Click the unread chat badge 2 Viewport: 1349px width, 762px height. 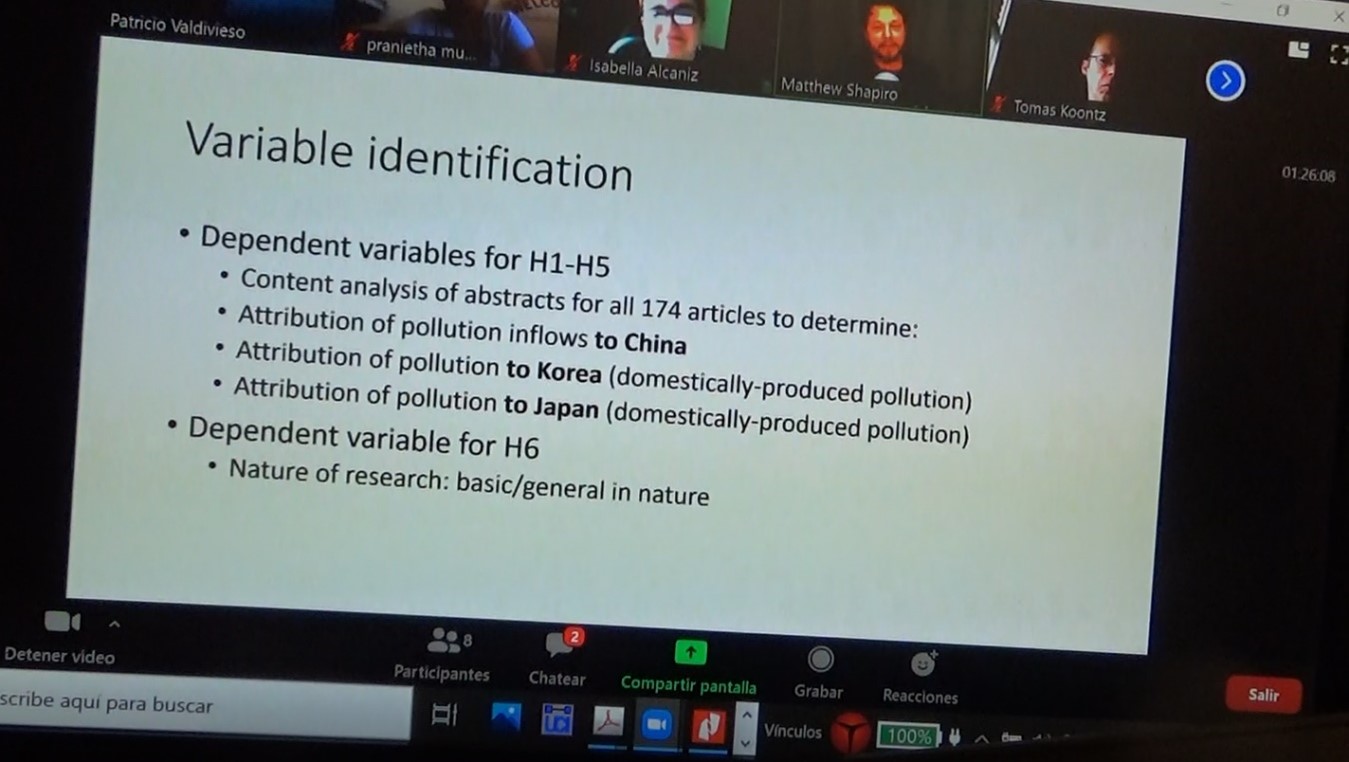[573, 636]
